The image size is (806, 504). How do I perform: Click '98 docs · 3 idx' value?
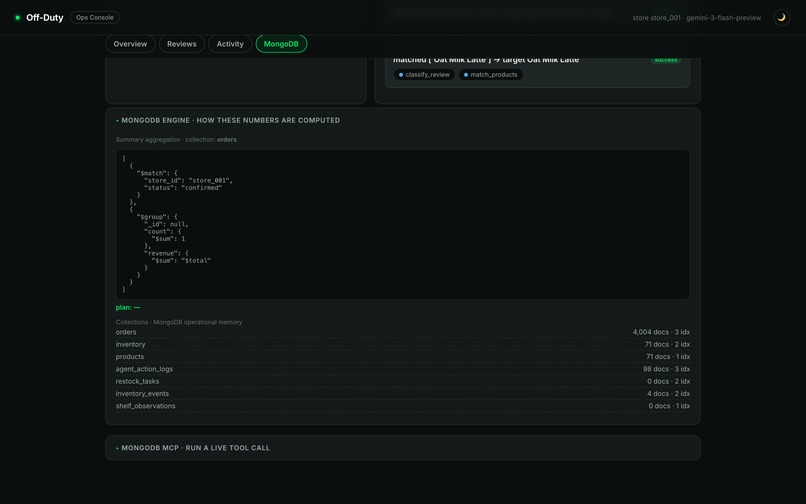[666, 369]
